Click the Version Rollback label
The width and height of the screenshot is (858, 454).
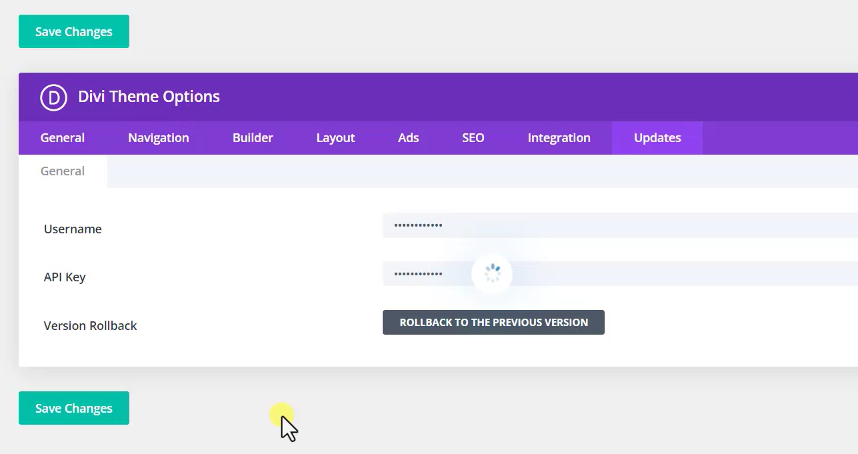(90, 326)
